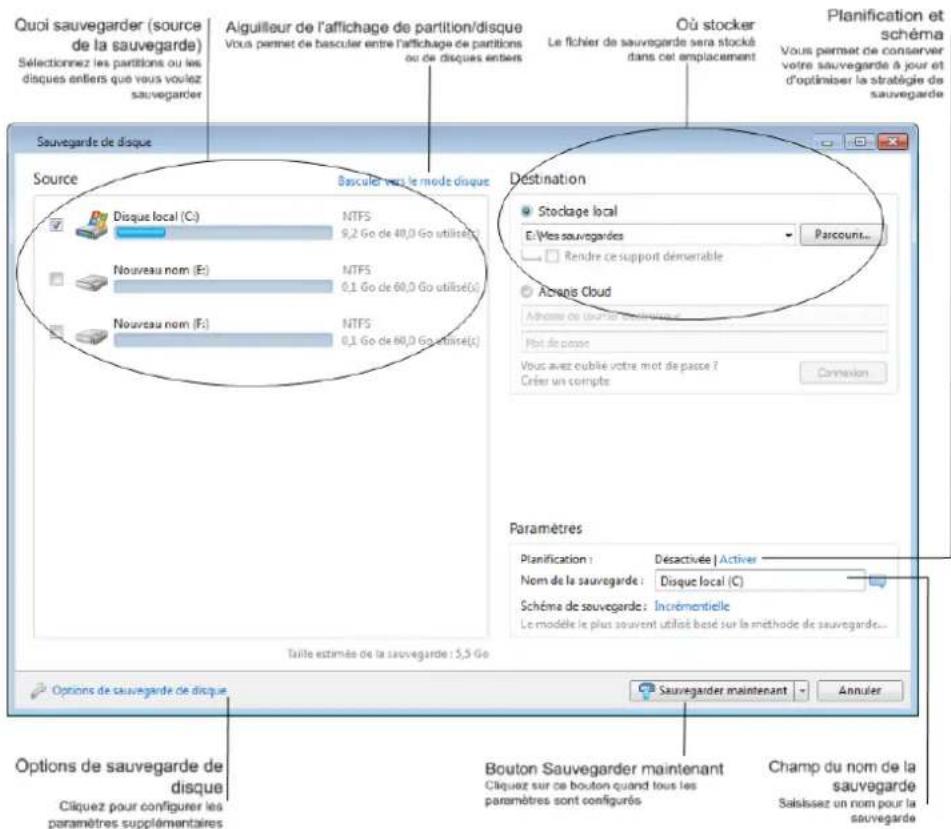Click the Annuler button
The image size is (951, 829).
pyautogui.click(x=859, y=691)
